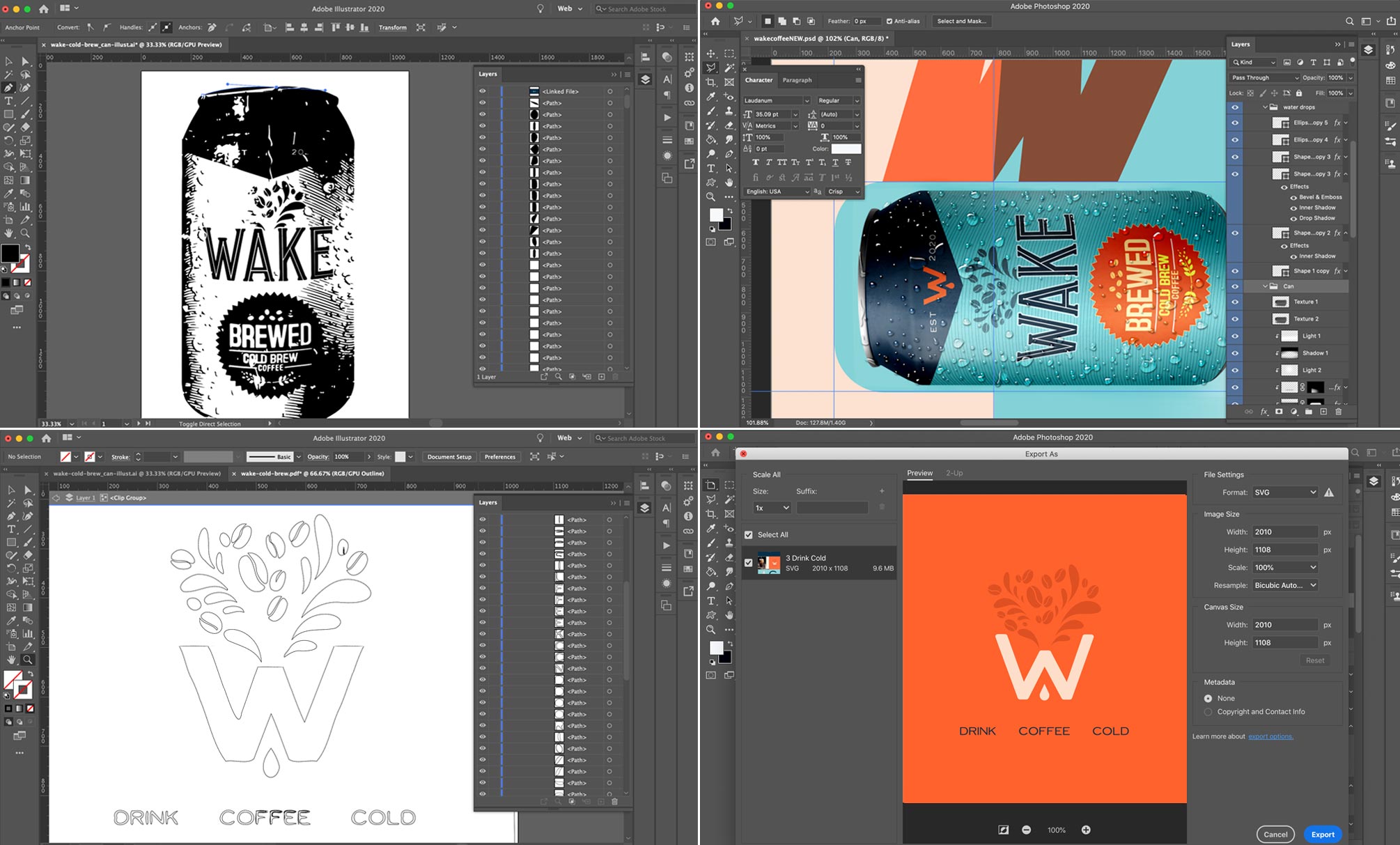Select the Pen tool in top Illustrator window

point(9,88)
